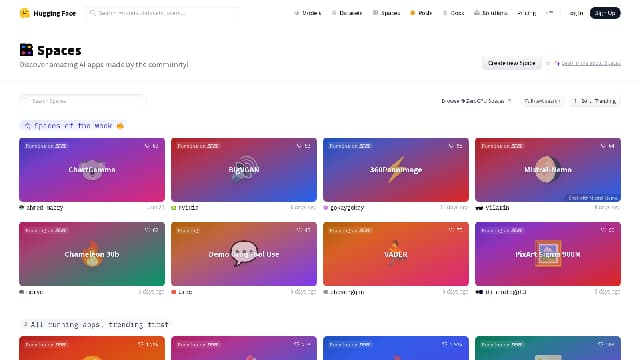Click the green nvidia avatar under BigVGAN

tap(173, 208)
